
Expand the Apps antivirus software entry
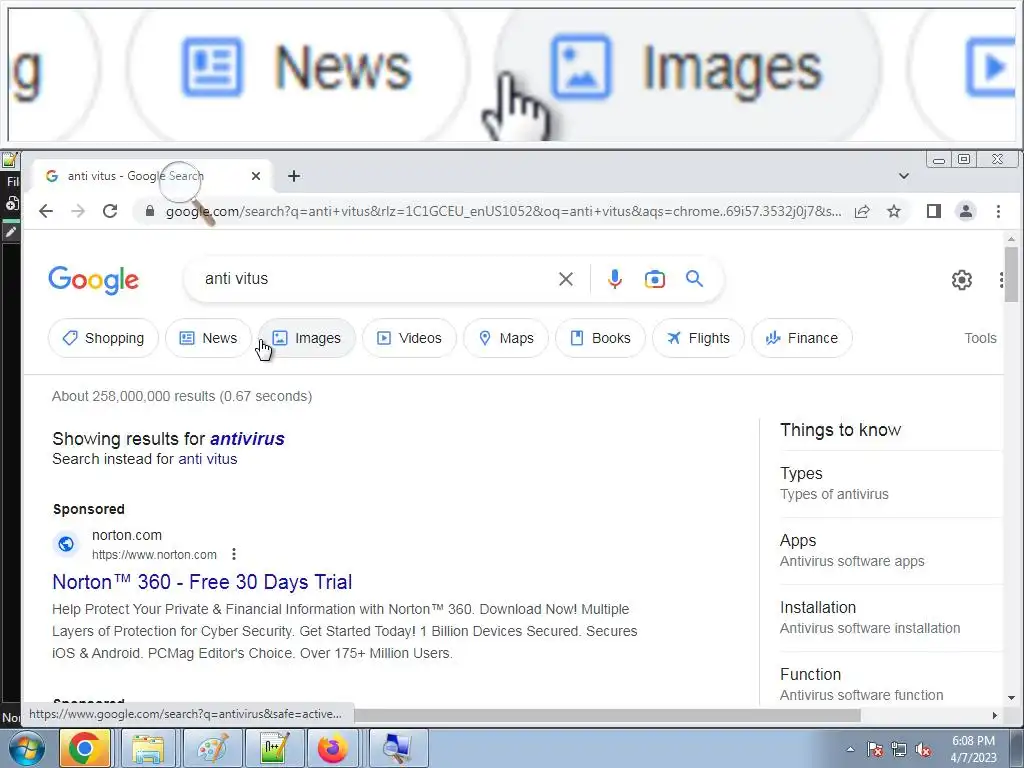889,551
